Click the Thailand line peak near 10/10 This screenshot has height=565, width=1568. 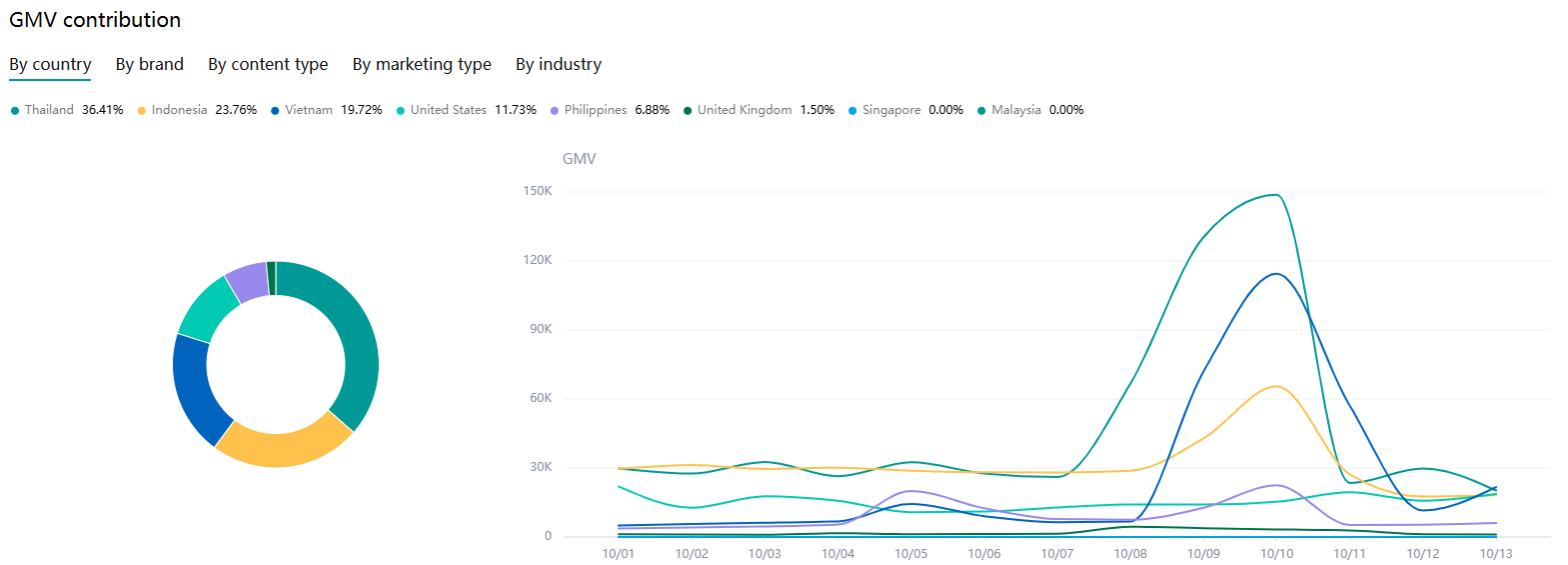1275,195
